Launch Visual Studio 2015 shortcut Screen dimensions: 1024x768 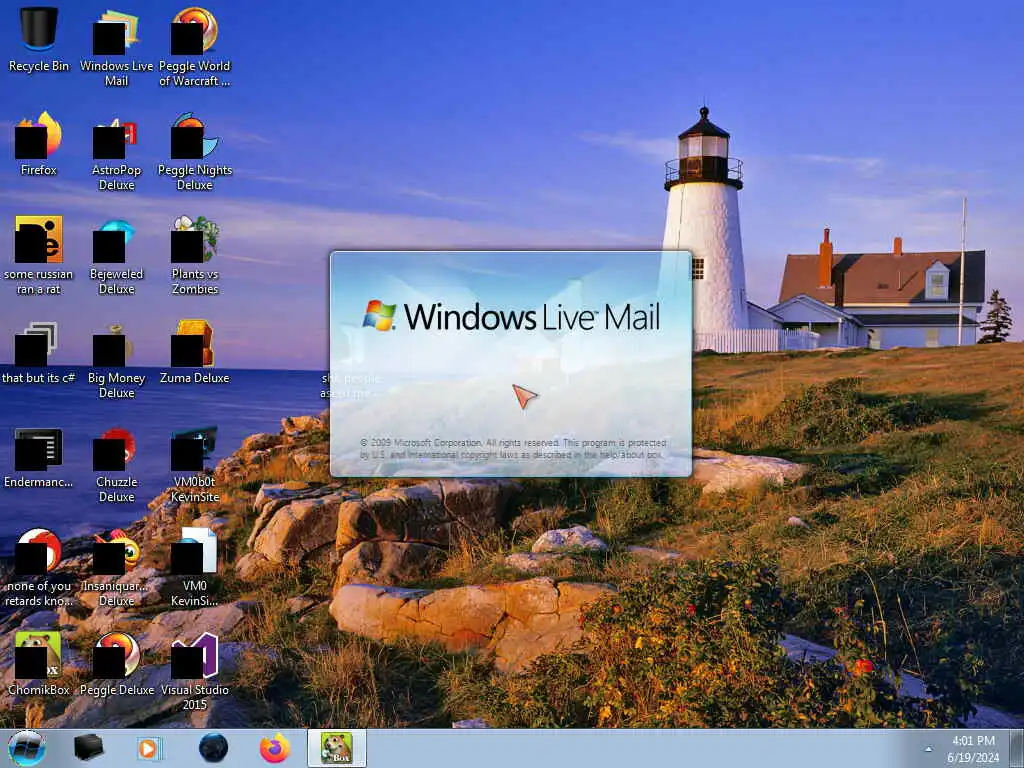coord(195,671)
